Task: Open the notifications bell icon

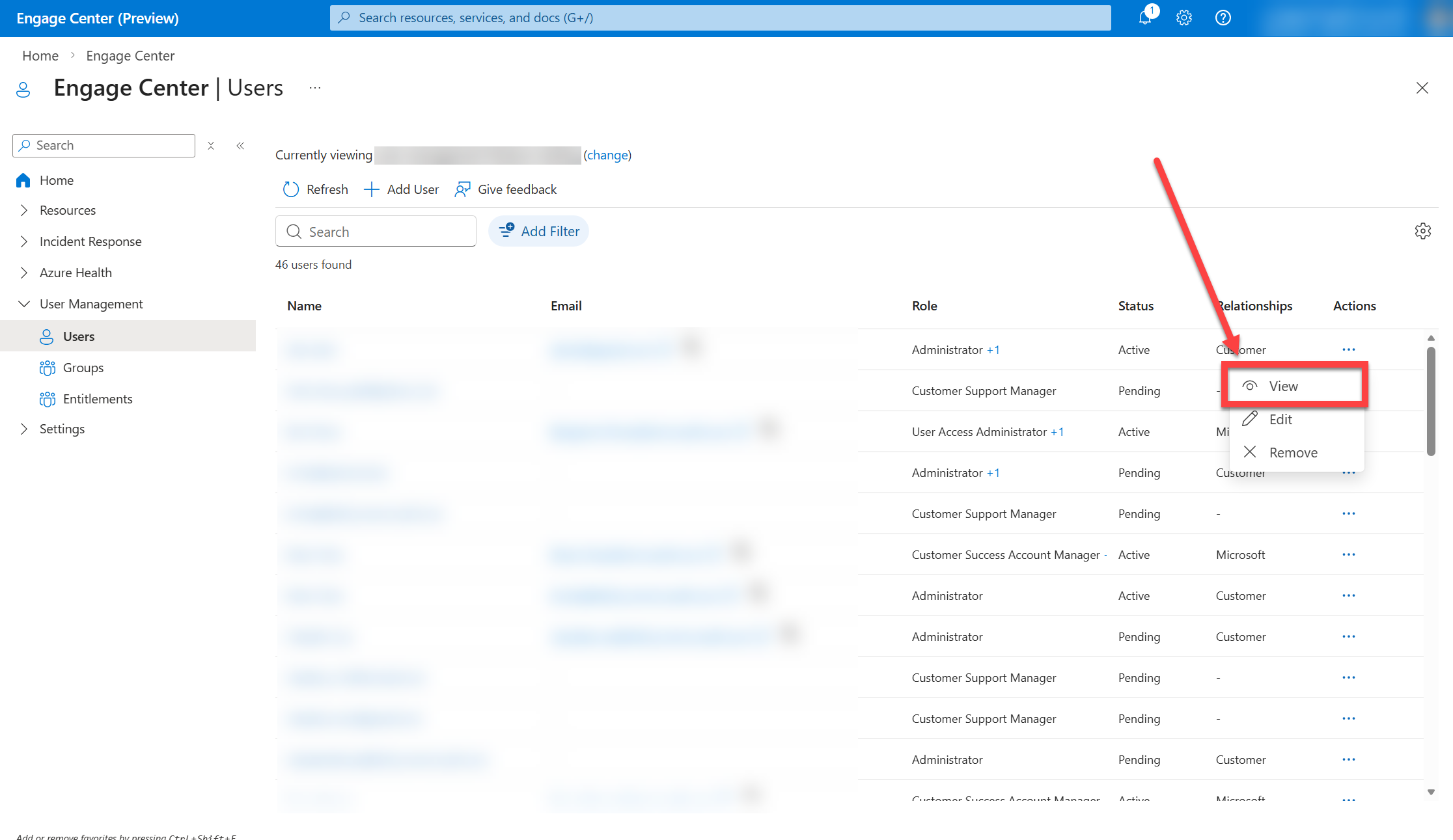Action: (1145, 18)
